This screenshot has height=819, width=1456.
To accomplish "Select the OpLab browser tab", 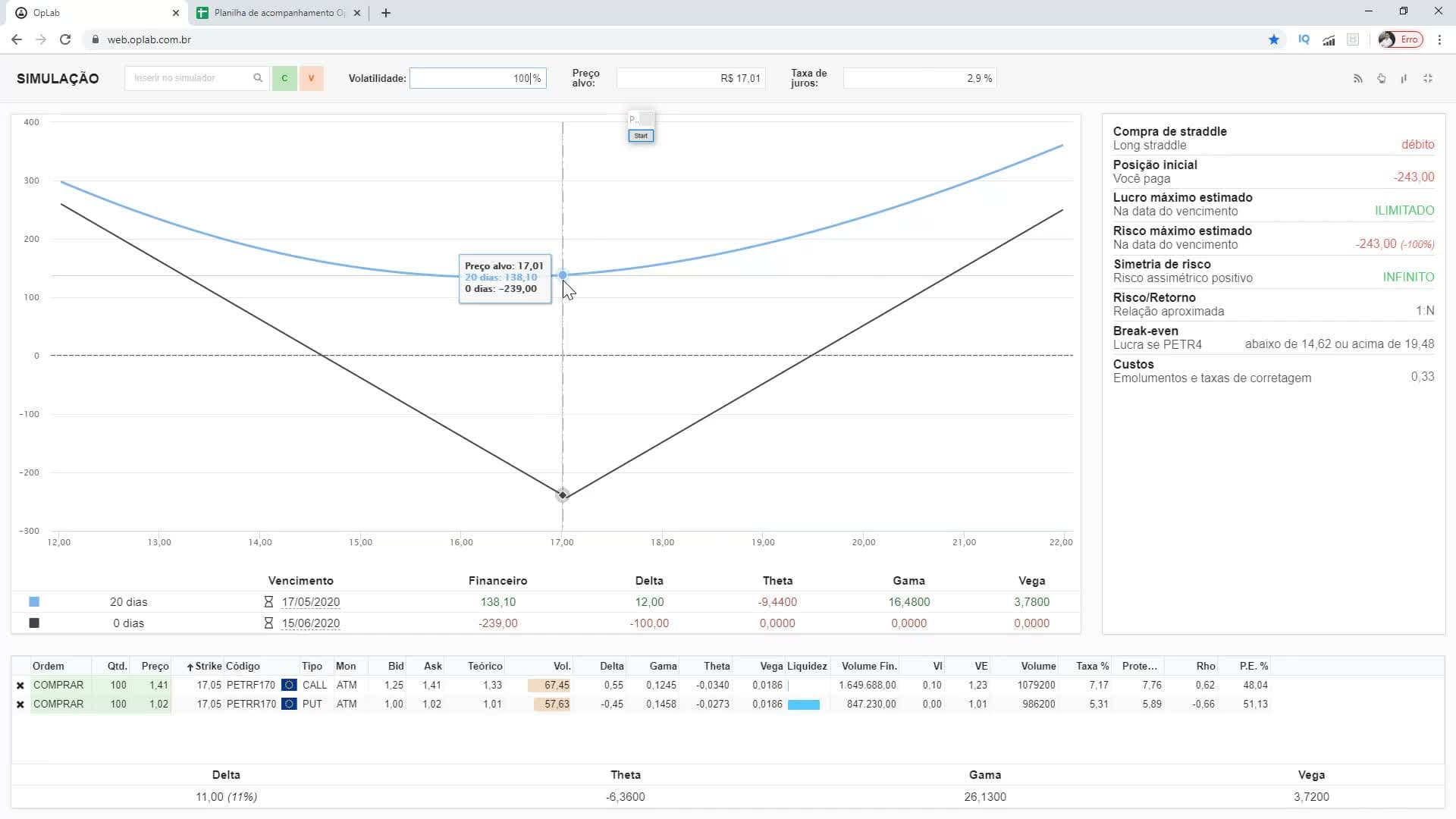I will (95, 13).
